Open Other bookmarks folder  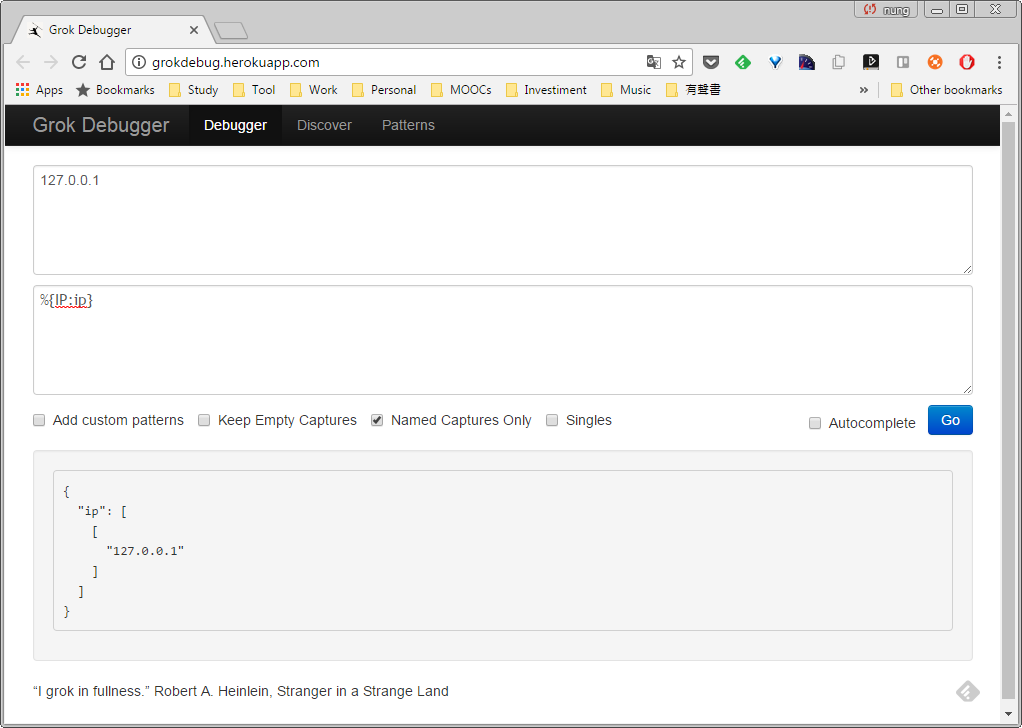pos(946,90)
